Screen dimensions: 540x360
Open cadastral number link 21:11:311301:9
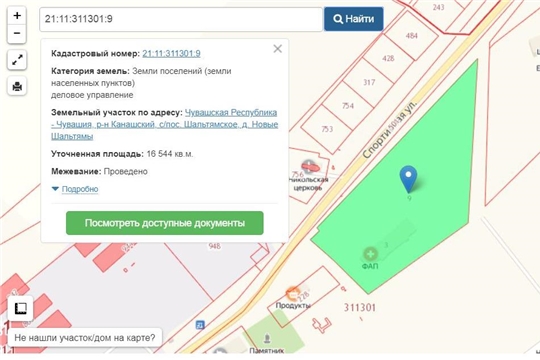[x=171, y=53]
